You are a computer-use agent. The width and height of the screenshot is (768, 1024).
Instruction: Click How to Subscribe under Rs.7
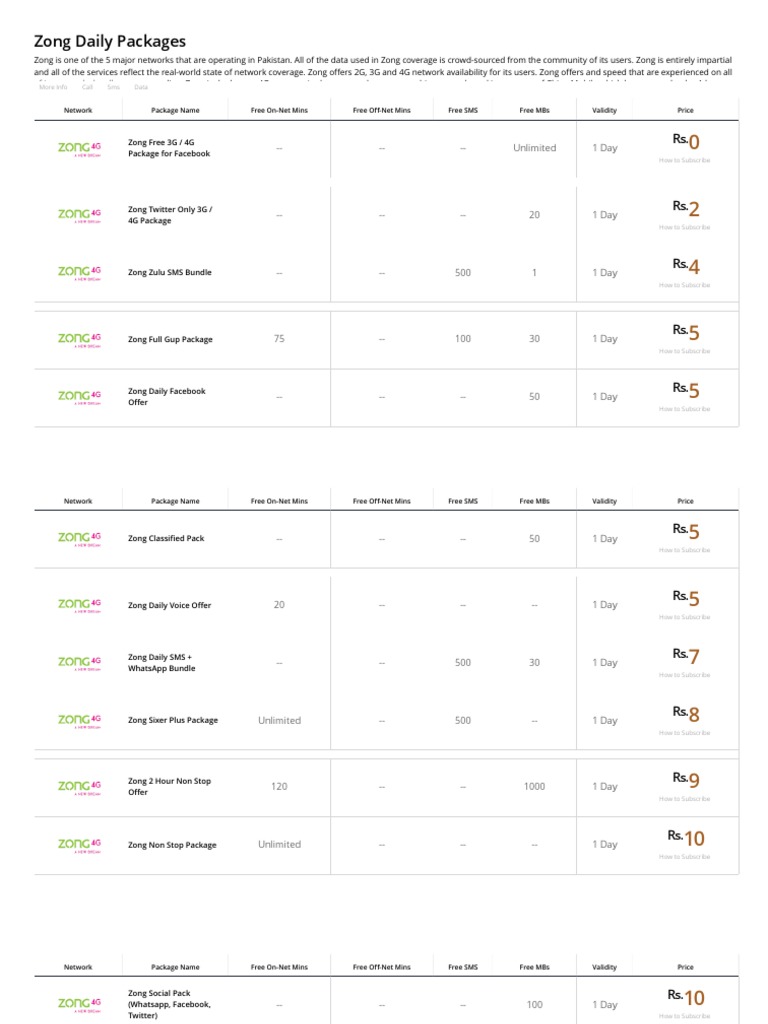point(685,675)
